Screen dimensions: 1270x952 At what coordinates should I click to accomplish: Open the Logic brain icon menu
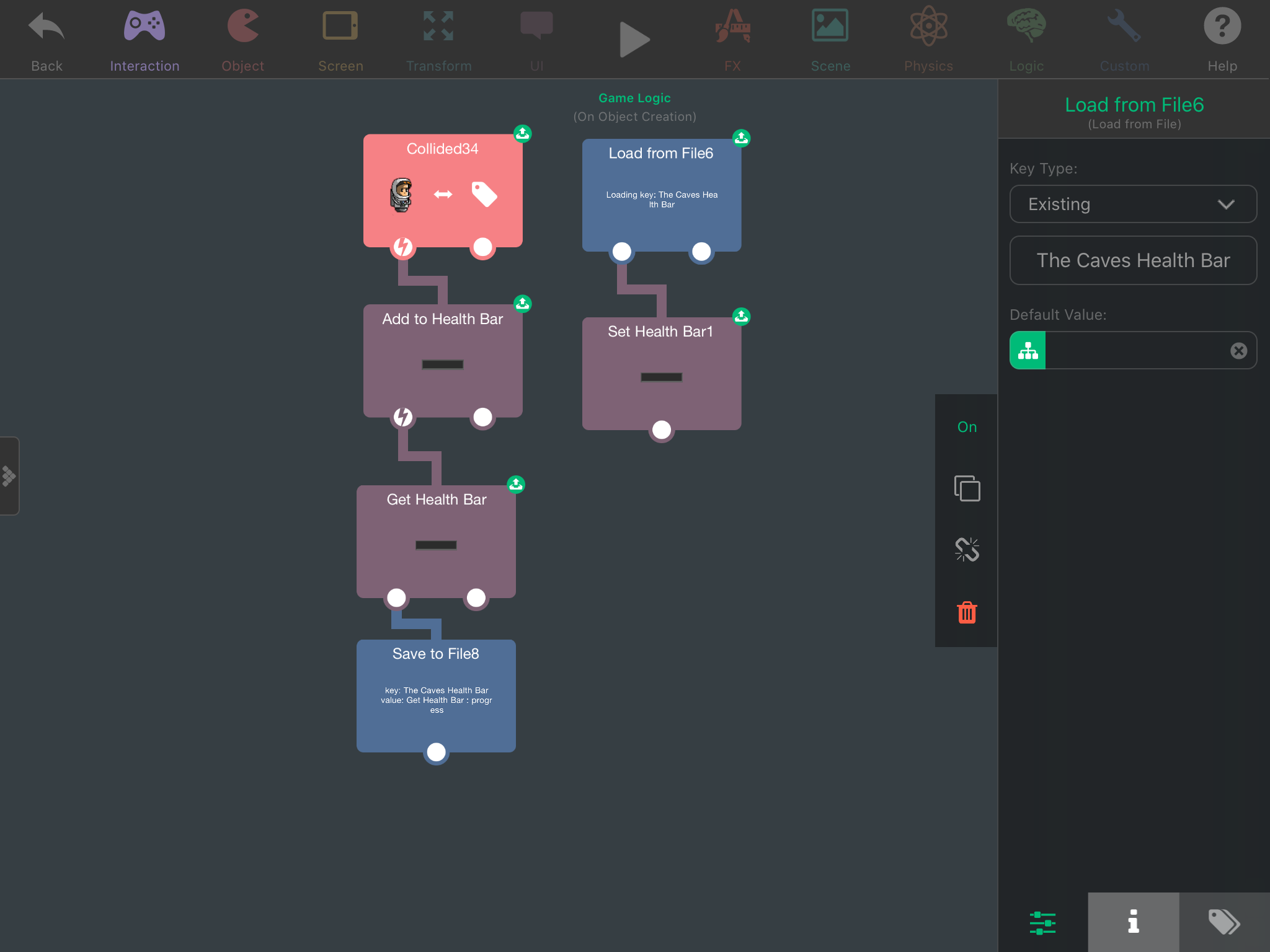coord(1026,38)
